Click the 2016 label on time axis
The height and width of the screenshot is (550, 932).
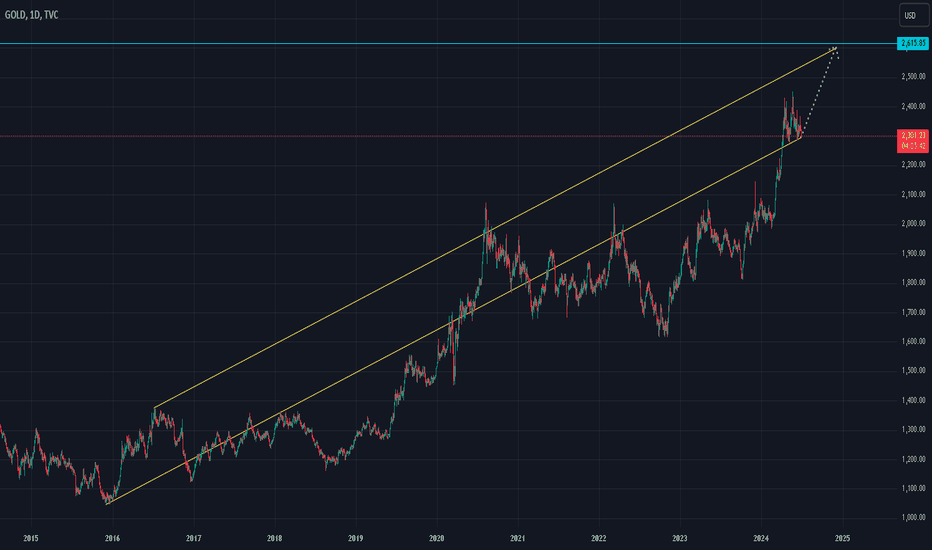pyautogui.click(x=112, y=539)
